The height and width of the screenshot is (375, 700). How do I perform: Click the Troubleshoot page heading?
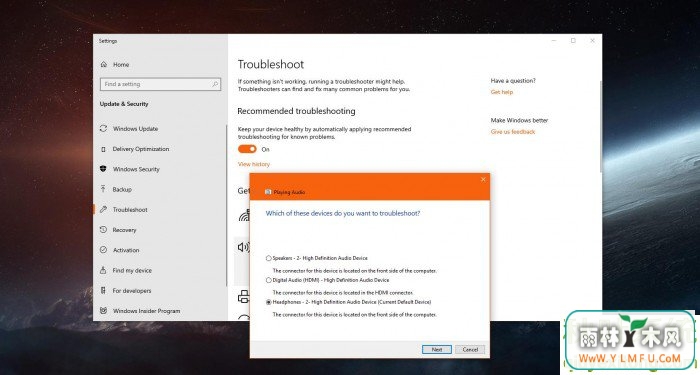click(x=271, y=64)
